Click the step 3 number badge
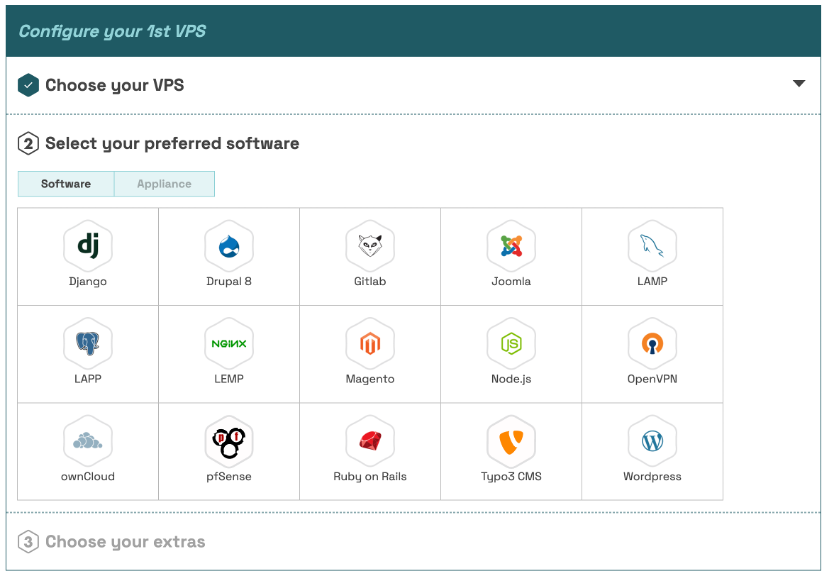 [x=28, y=542]
